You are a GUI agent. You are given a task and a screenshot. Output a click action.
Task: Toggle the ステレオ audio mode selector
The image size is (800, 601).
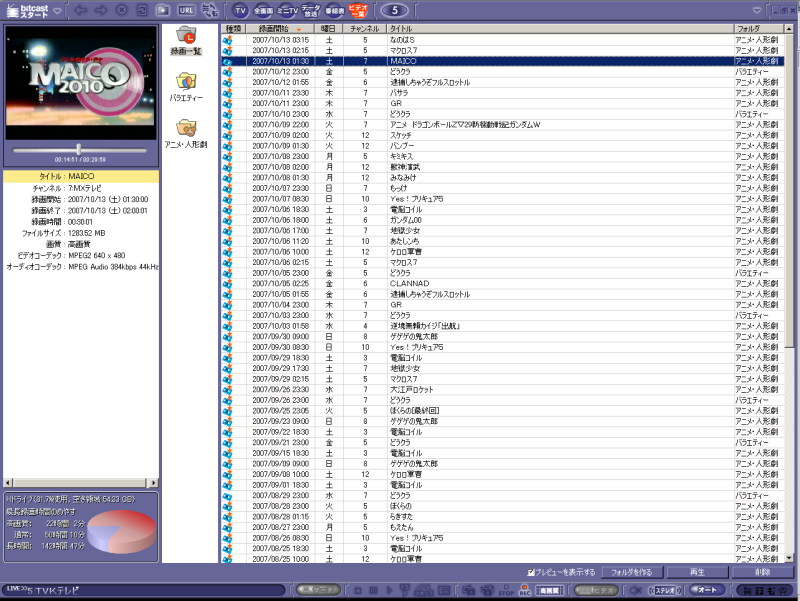pyautogui.click(x=665, y=591)
